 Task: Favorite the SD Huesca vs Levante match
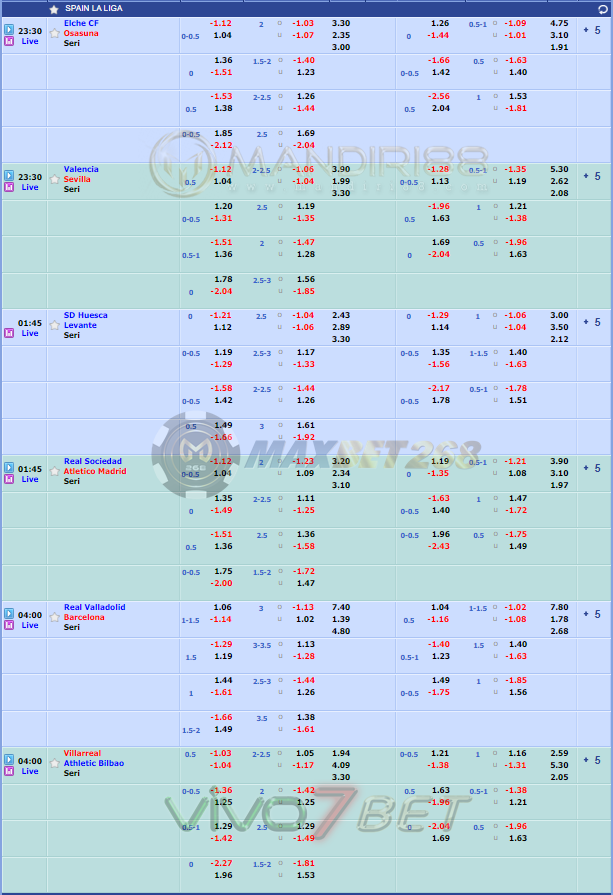[54, 325]
